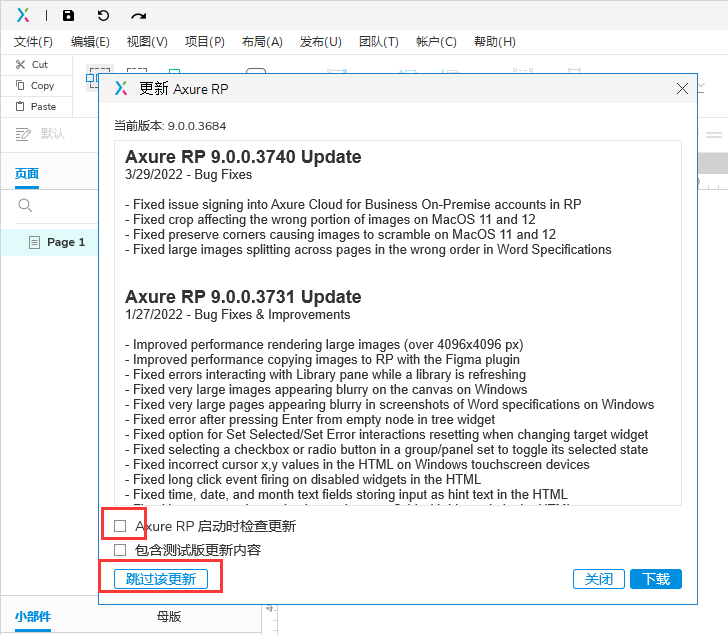
Task: Click the Page 1 document icon
Action: point(34,242)
